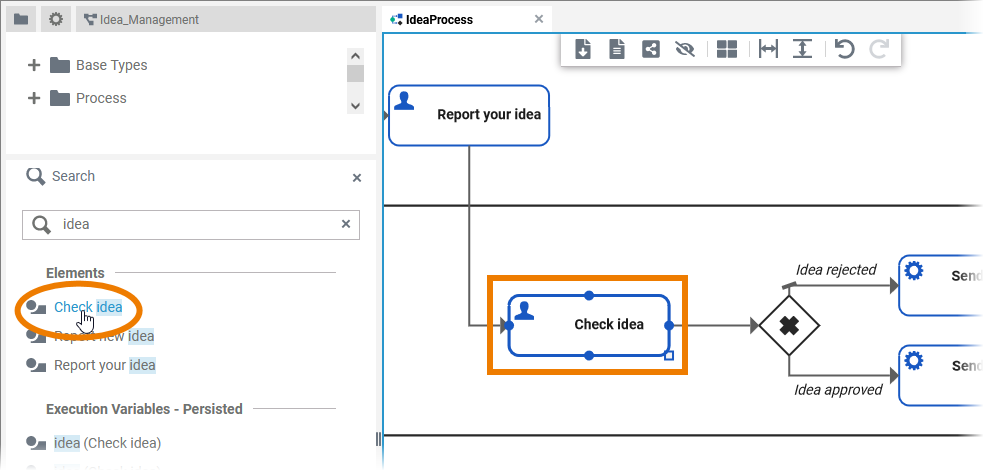
Task: Click the search input field containing 'idea'
Action: click(190, 224)
